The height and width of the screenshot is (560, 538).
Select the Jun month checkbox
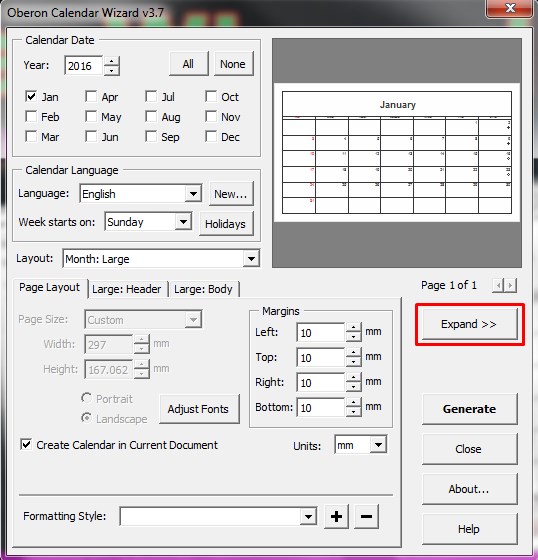[x=91, y=136]
